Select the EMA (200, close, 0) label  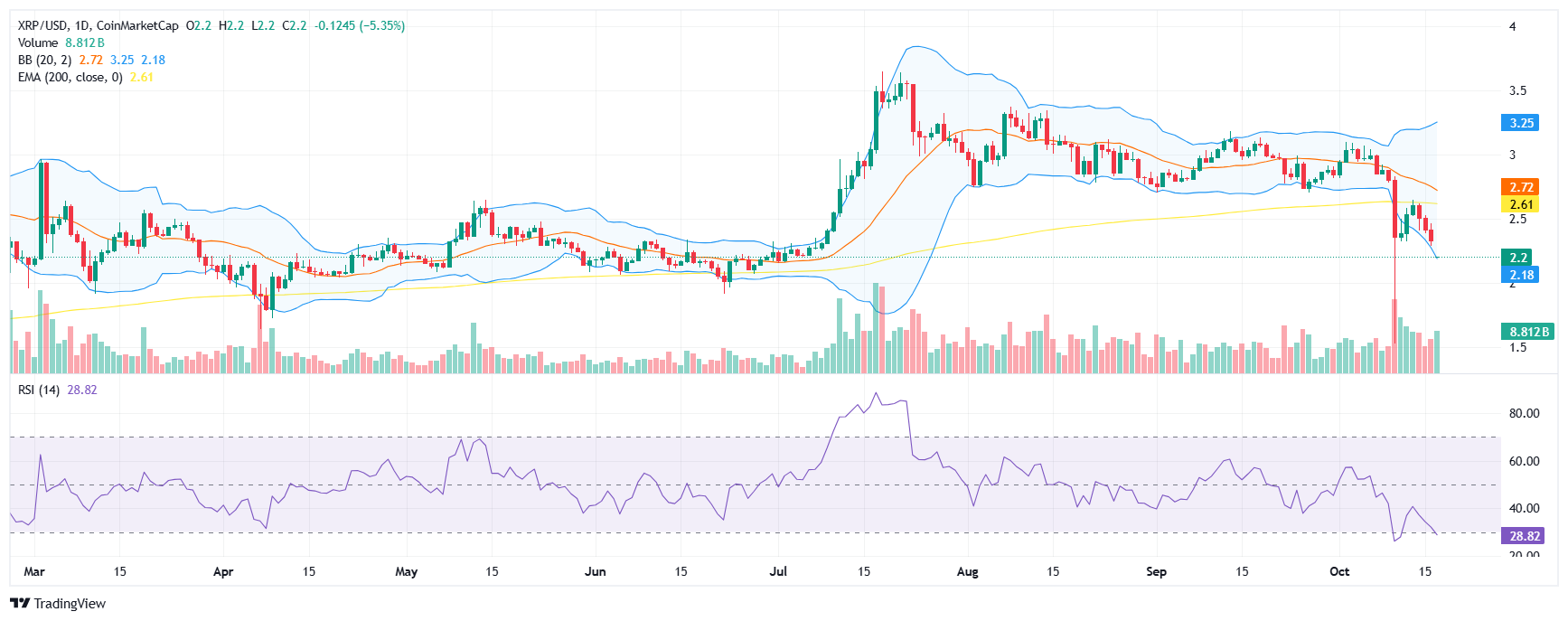click(x=70, y=77)
